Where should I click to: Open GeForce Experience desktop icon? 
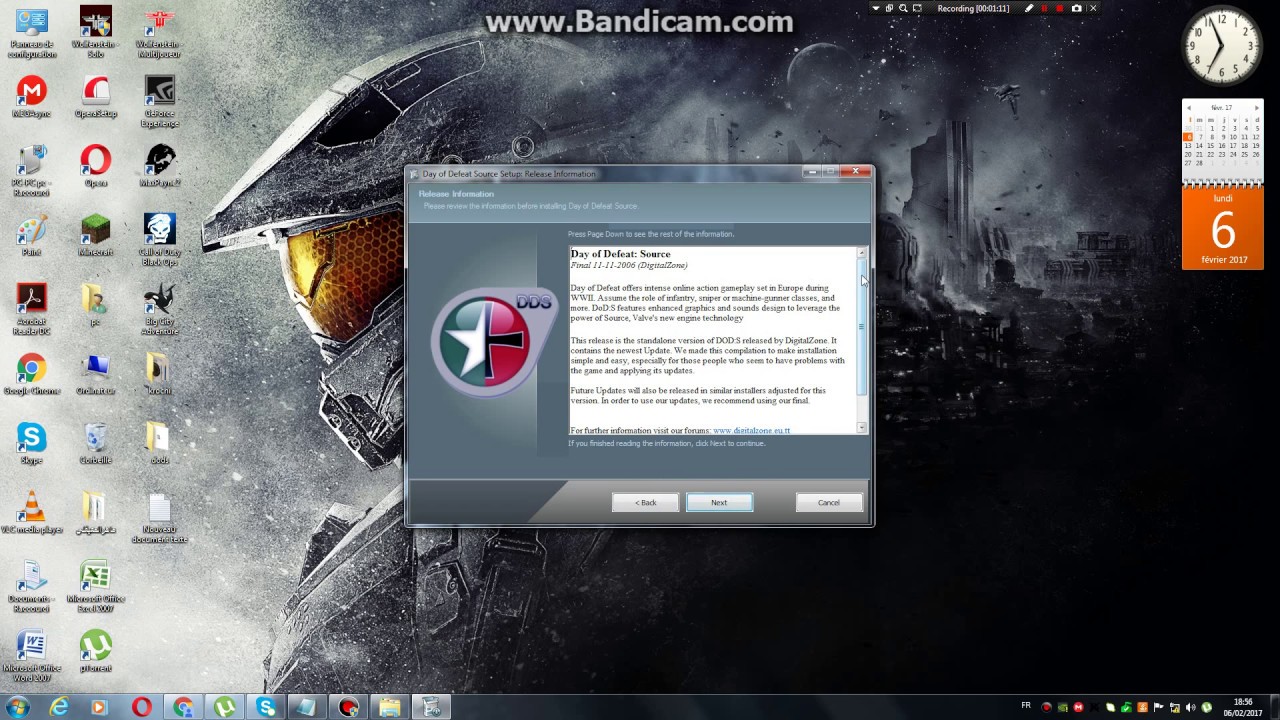point(160,102)
